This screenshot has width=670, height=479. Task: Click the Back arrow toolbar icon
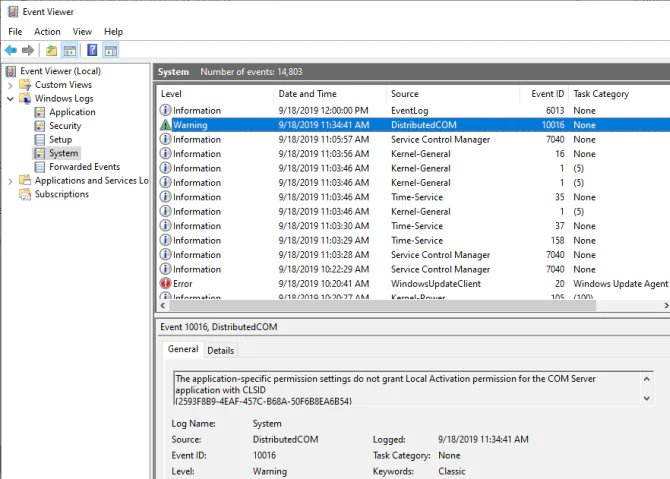(11, 50)
